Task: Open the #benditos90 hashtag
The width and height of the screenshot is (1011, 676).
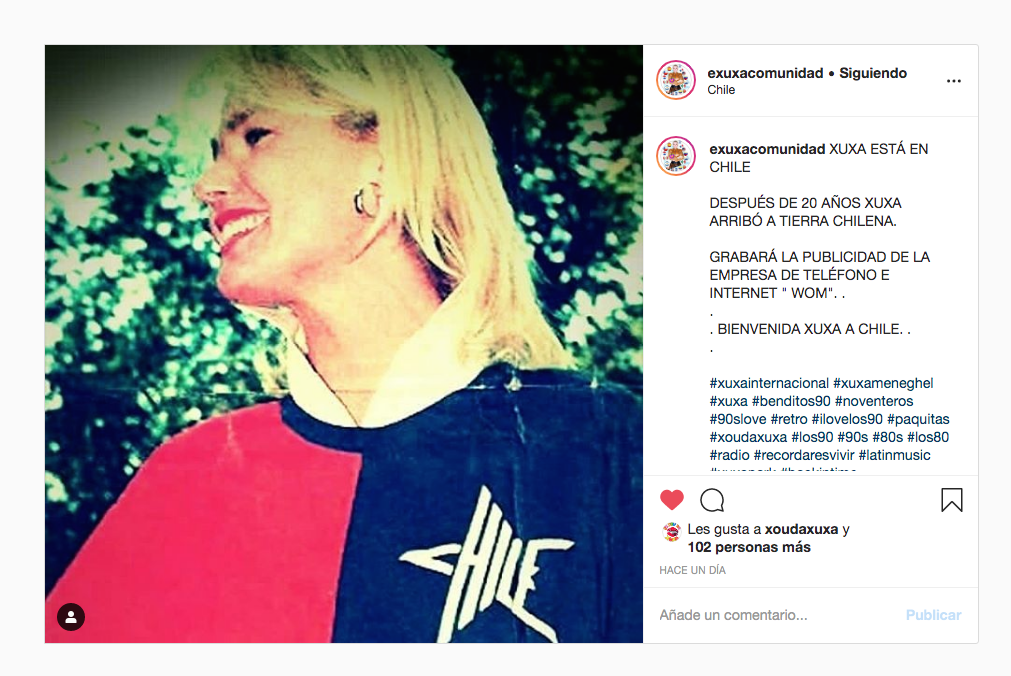Action: coord(791,401)
